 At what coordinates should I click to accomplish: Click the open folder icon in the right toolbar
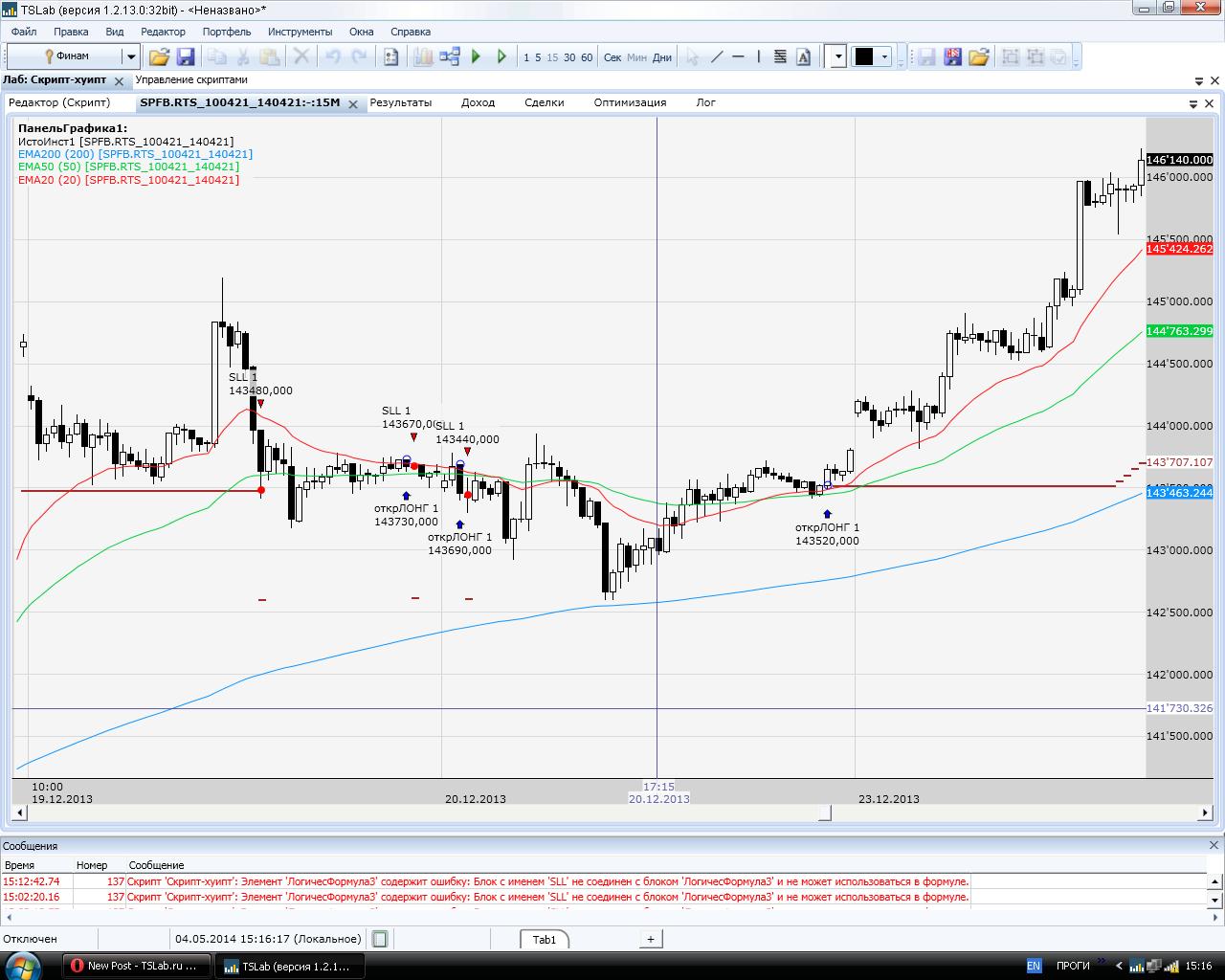coord(978,56)
